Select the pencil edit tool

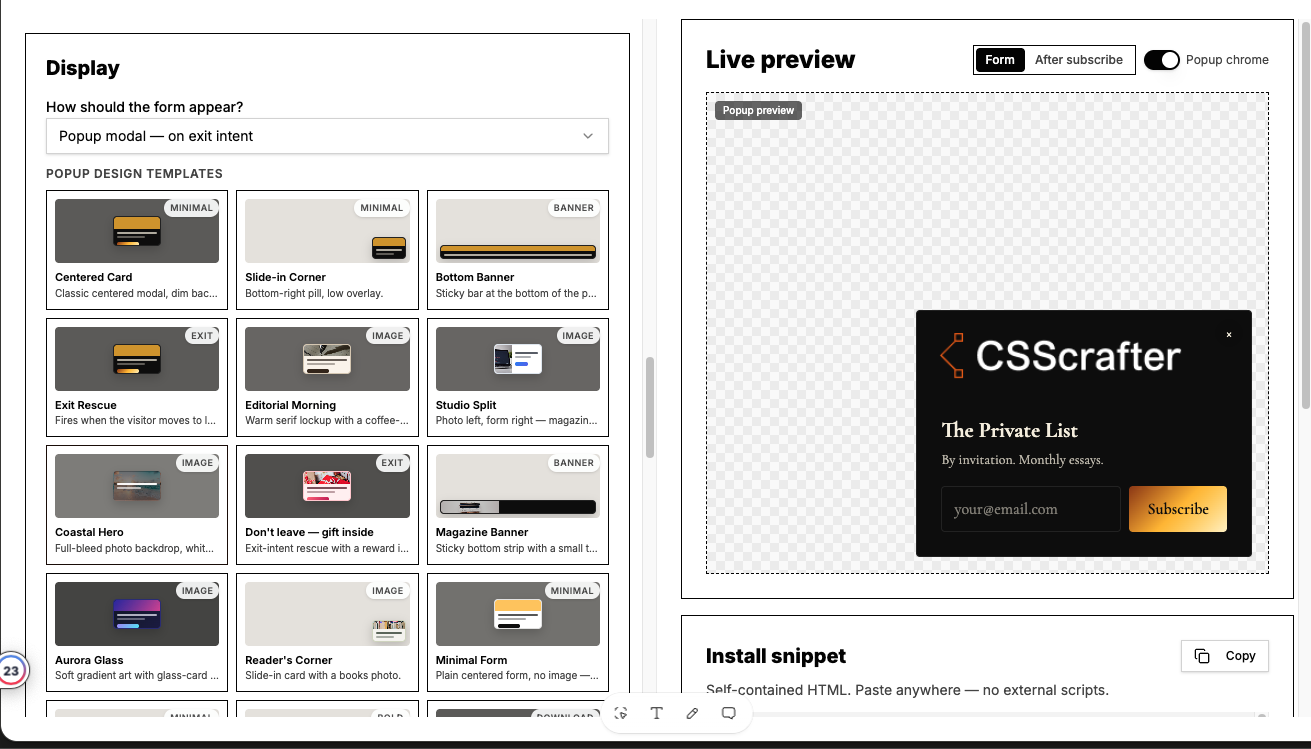pyautogui.click(x=693, y=713)
